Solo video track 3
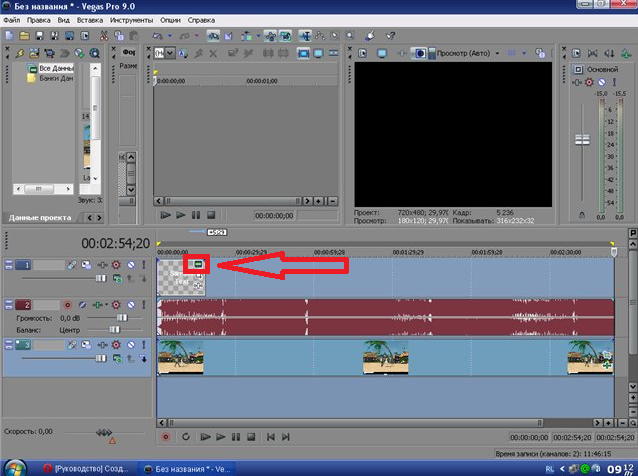This screenshot has width=638, height=476. click(x=144, y=345)
